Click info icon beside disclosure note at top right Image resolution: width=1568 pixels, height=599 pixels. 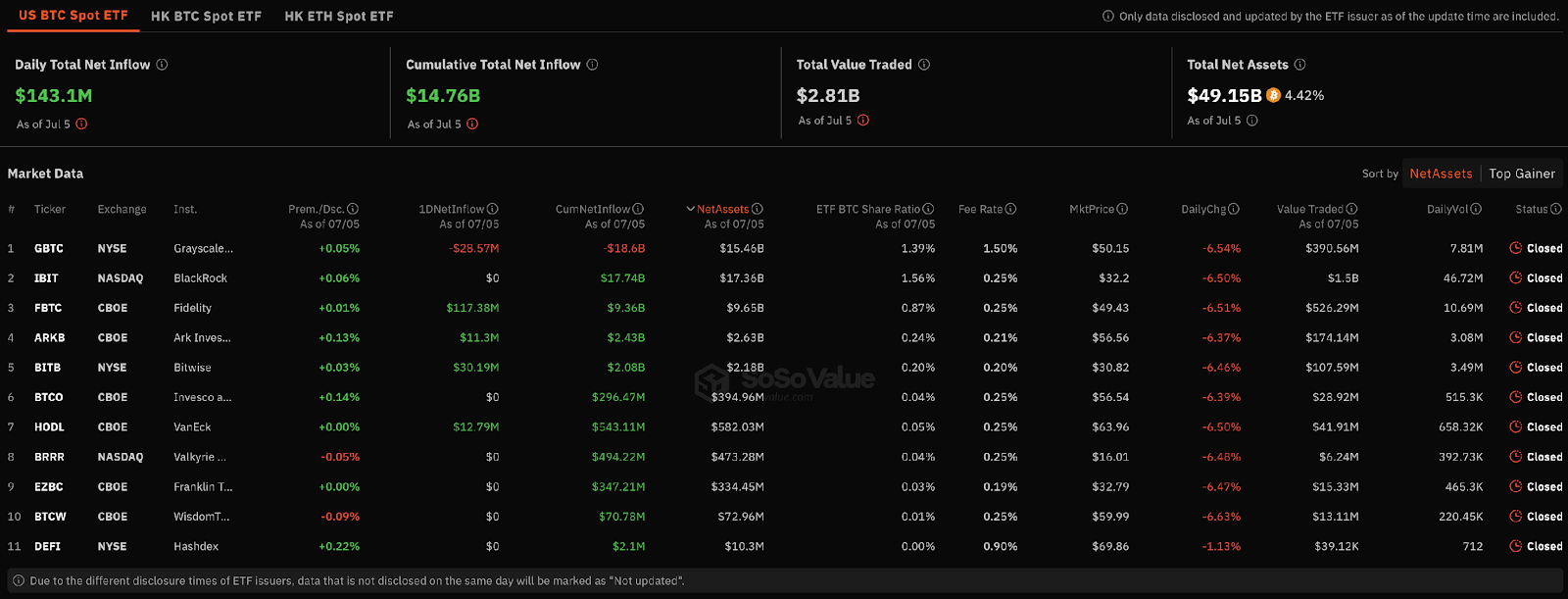1108,16
